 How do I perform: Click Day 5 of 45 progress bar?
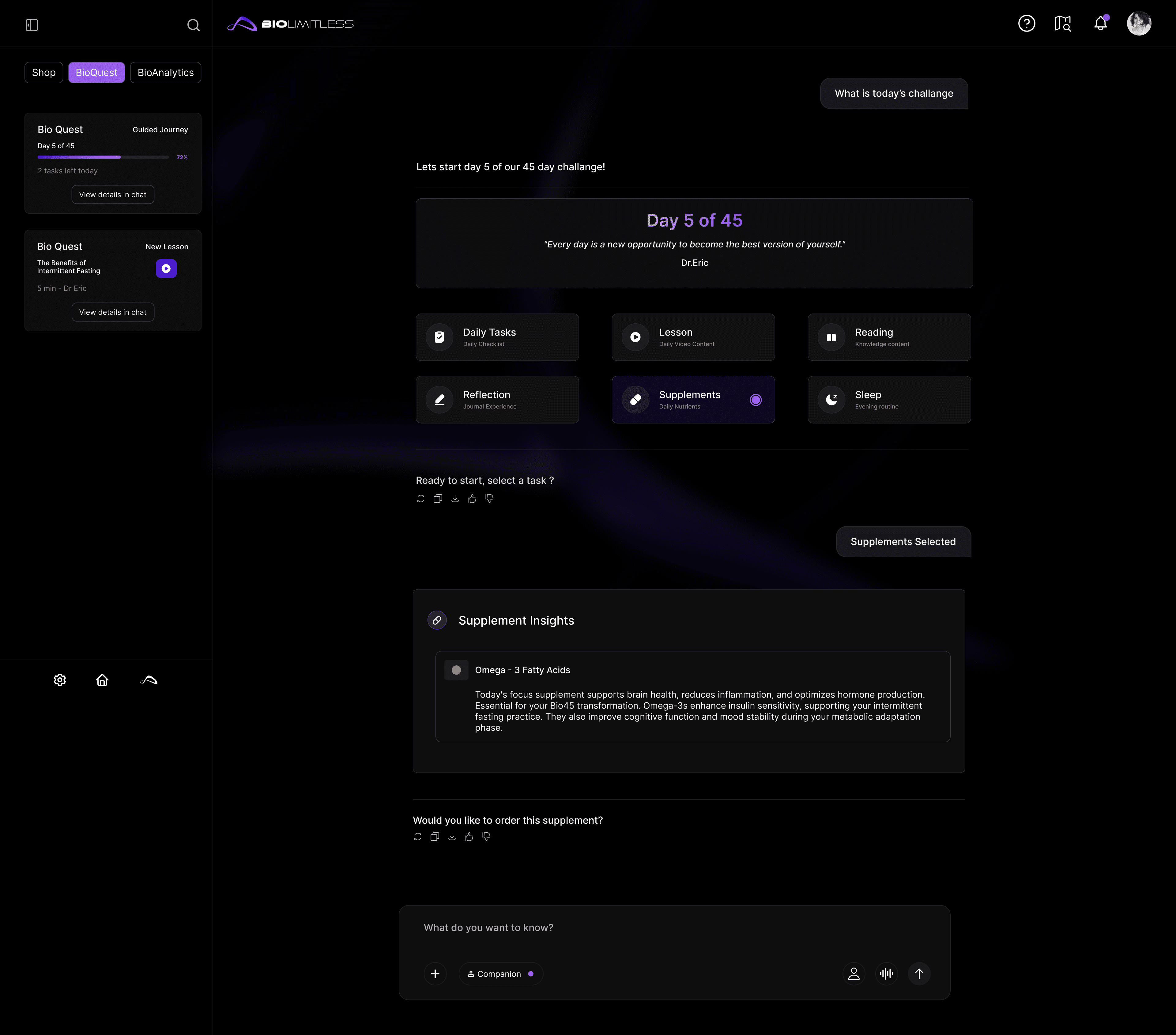[103, 157]
